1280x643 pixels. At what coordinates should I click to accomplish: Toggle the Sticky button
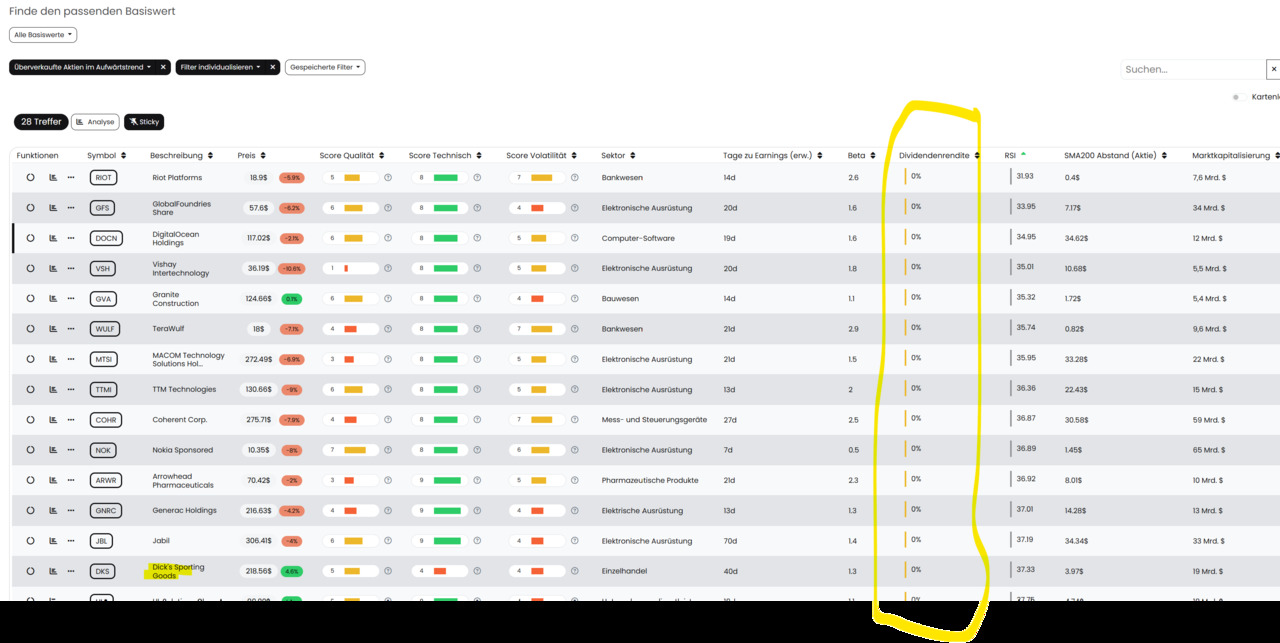(144, 122)
